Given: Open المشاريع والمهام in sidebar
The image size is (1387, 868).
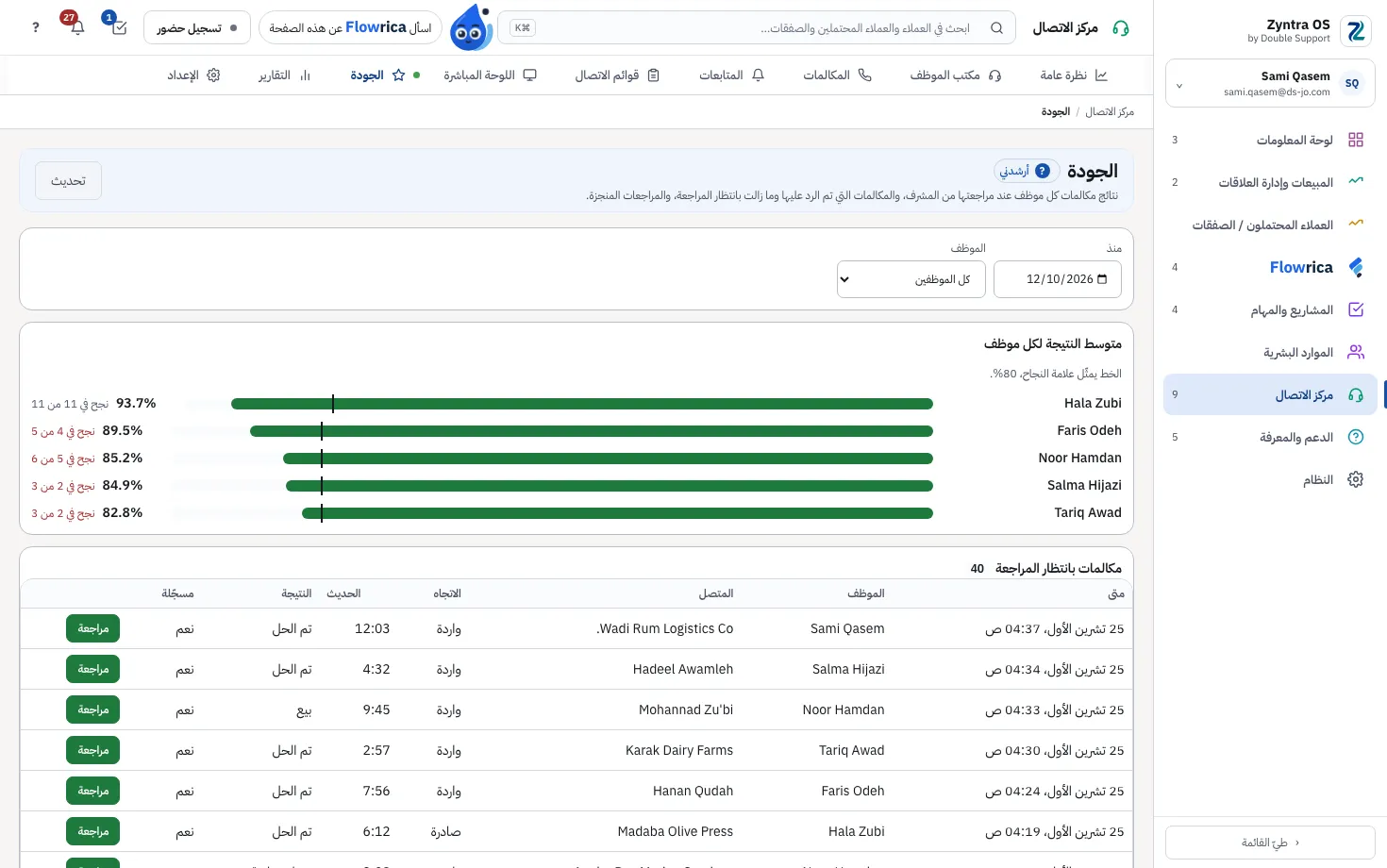Looking at the screenshot, I should pos(1270,309).
